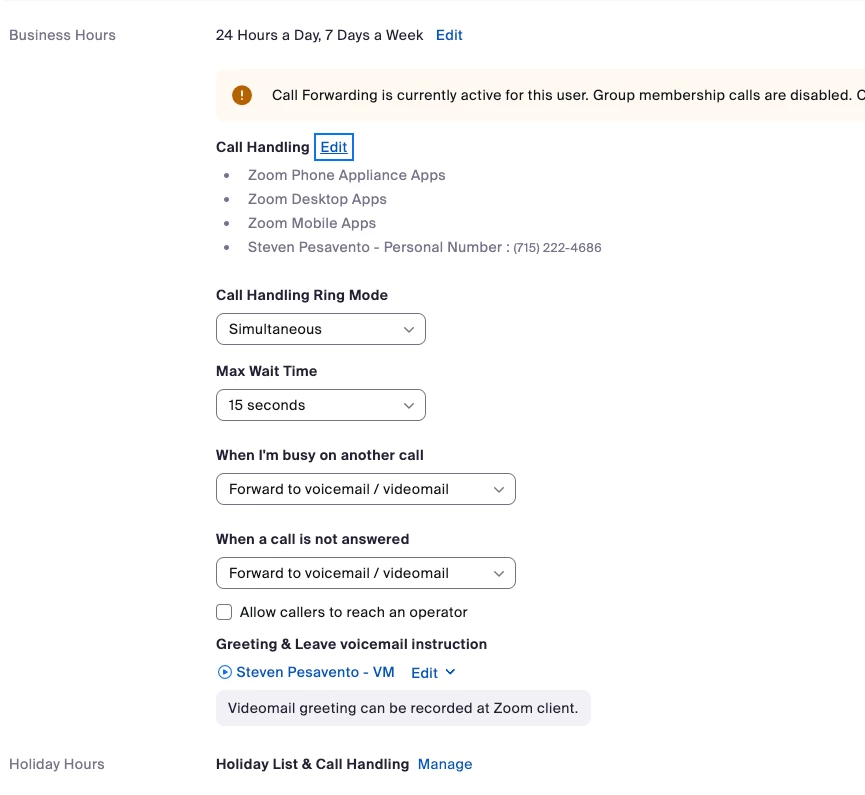Play the Steven Pesavento VM greeting
Viewport: 865px width, 795px height.
pos(225,673)
